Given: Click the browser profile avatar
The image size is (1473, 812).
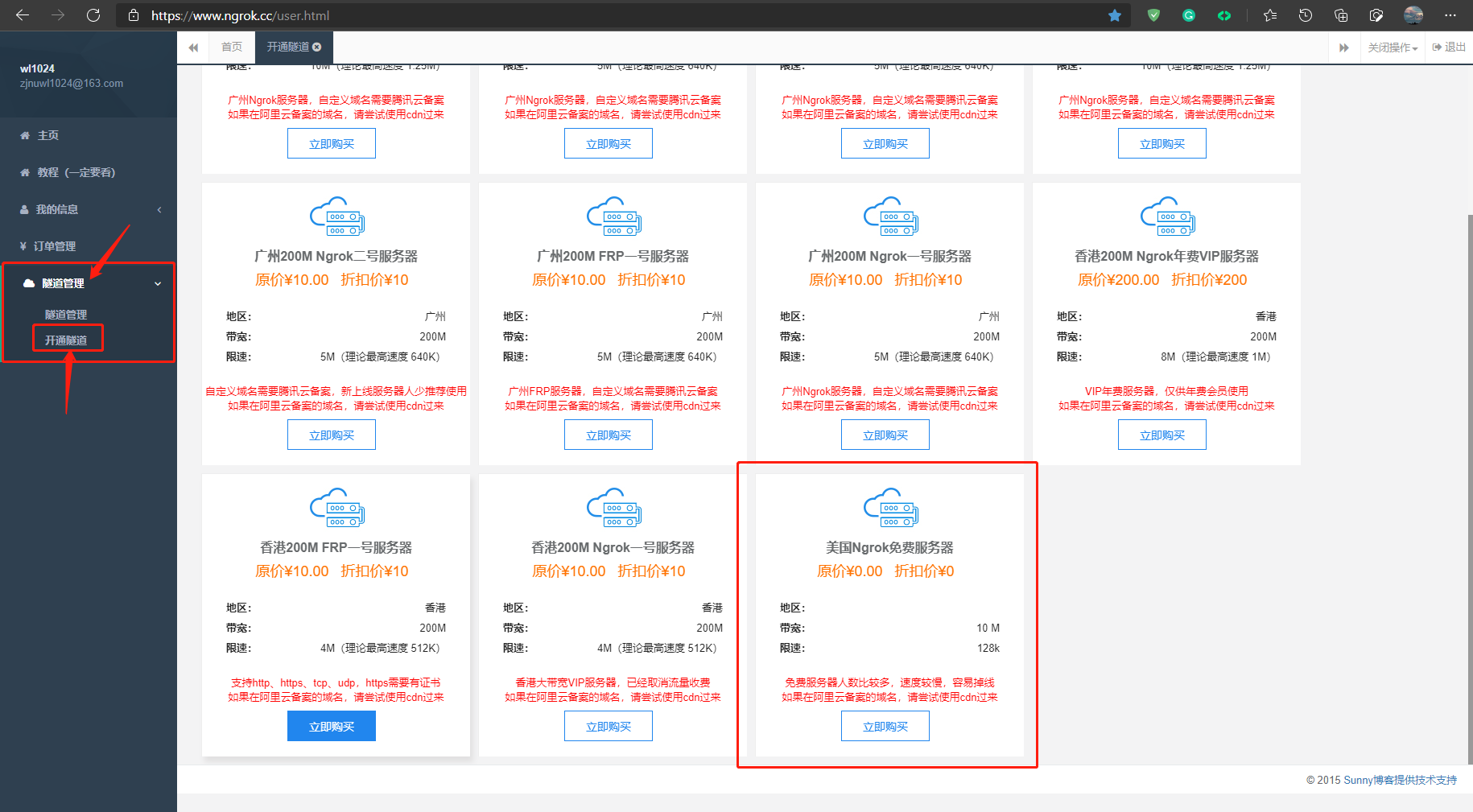Looking at the screenshot, I should 1413,15.
